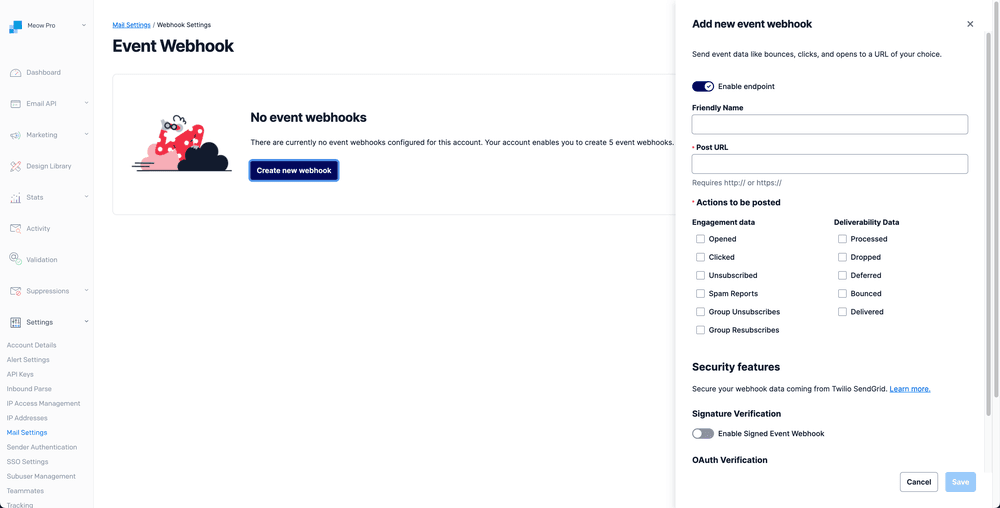Click the Dashboard icon in sidebar
Image resolution: width=1000 pixels, height=508 pixels.
15,73
